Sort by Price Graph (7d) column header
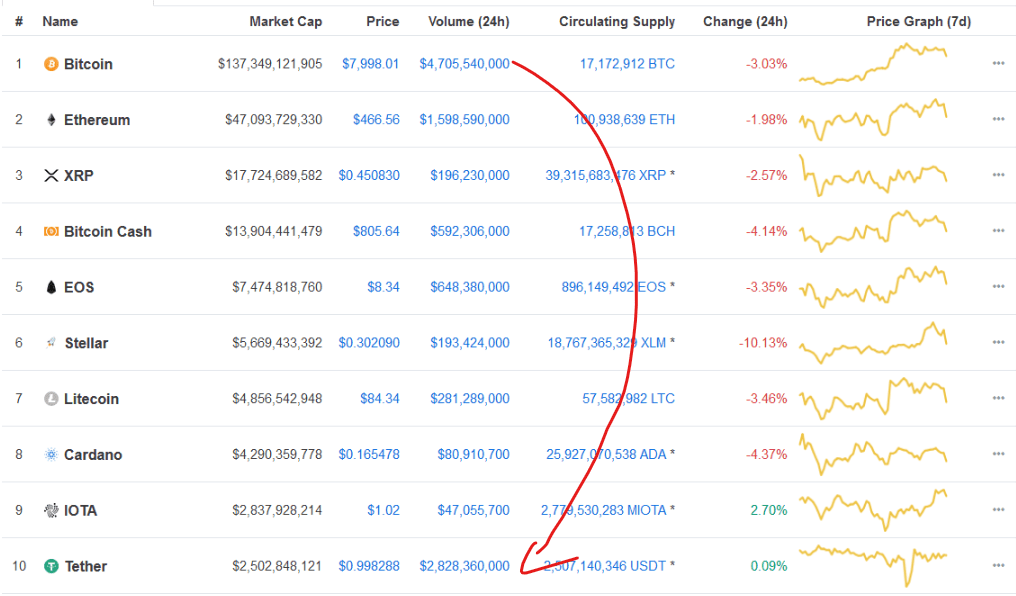The image size is (1016, 596). [x=919, y=21]
